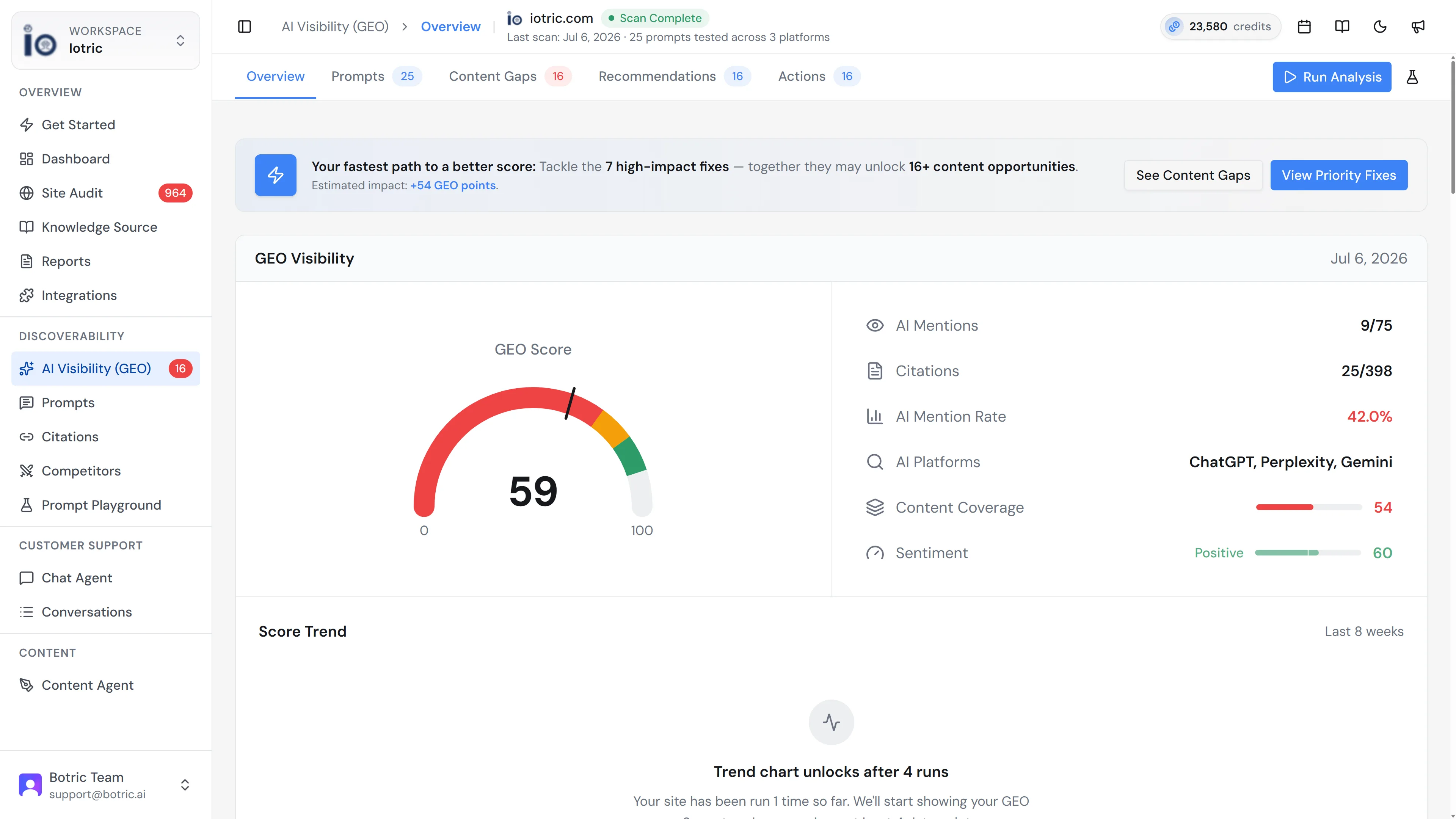Click the Scan Complete status badge
Screen dimensions: 1456x819
pyautogui.click(x=655, y=18)
